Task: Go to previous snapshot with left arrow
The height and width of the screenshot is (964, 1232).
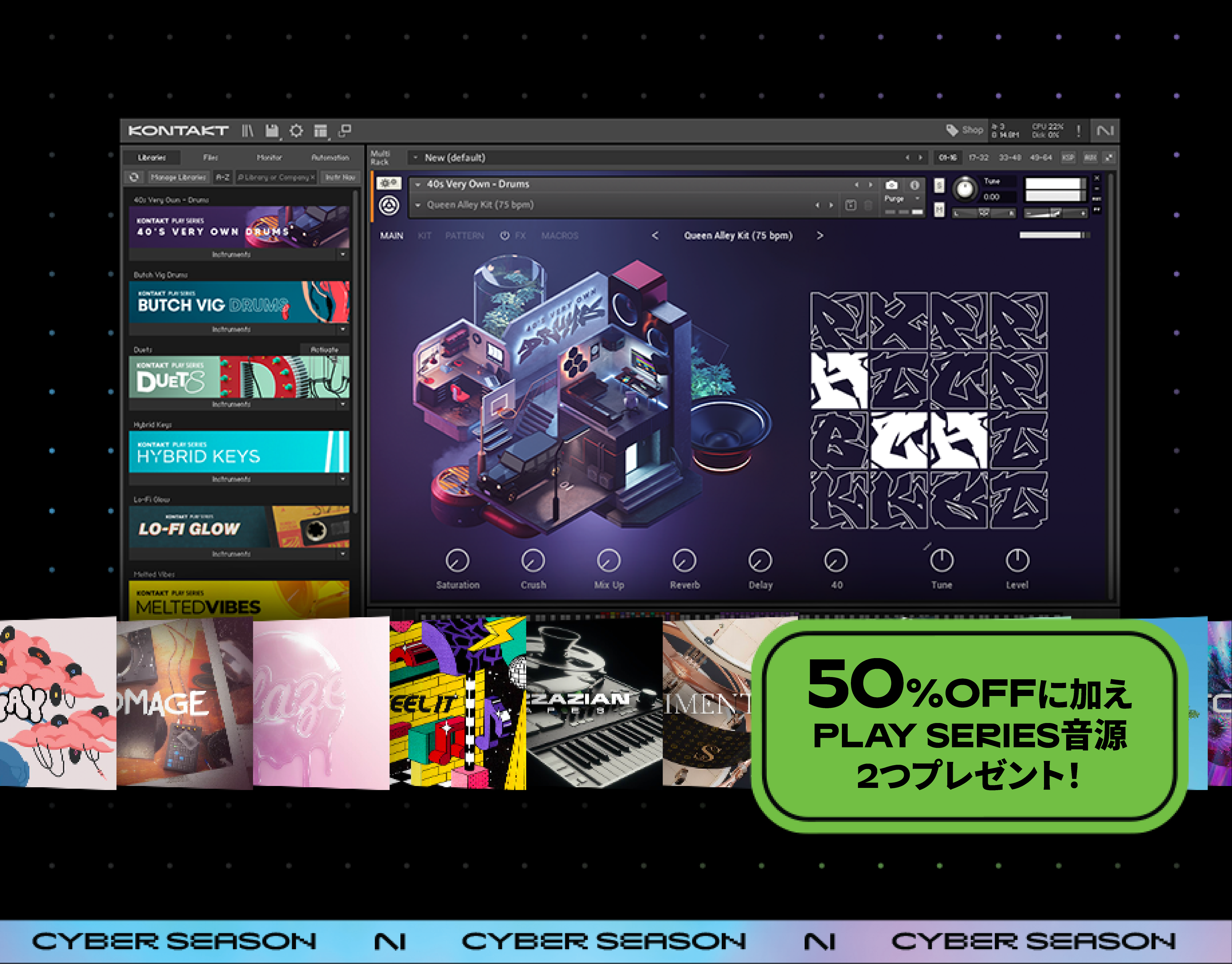Action: pos(817,205)
